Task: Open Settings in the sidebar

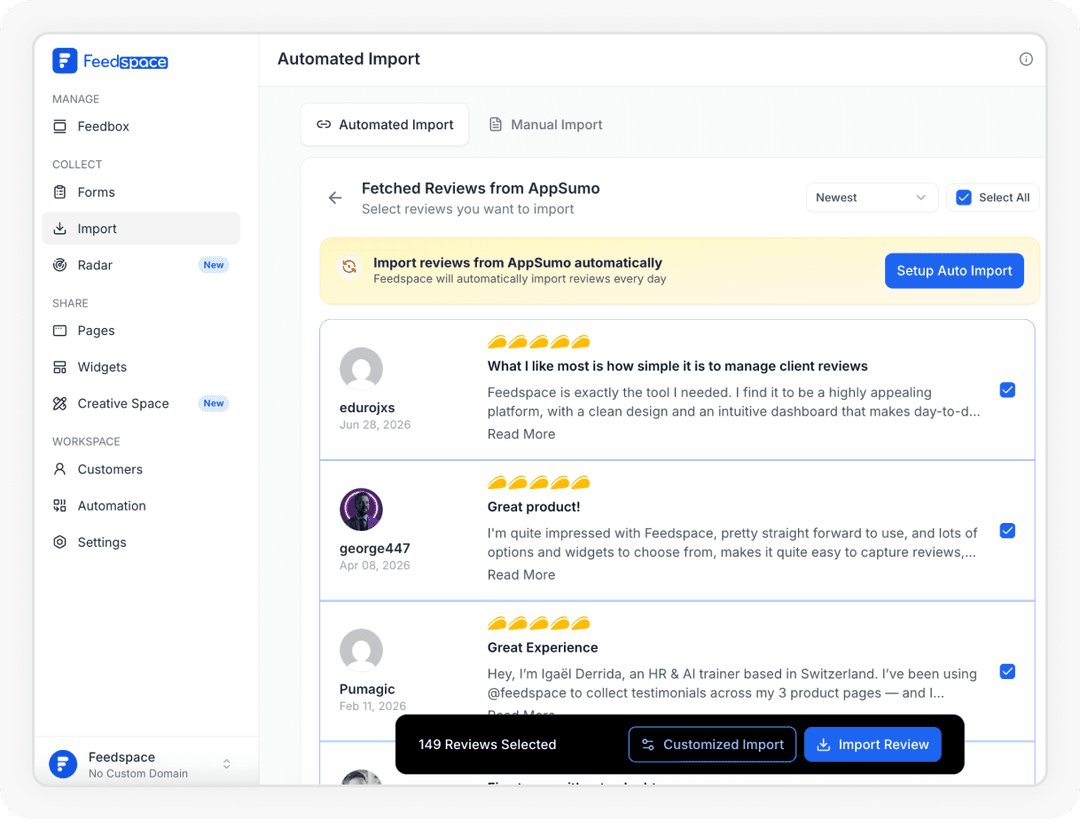Action: pyautogui.click(x=141, y=542)
